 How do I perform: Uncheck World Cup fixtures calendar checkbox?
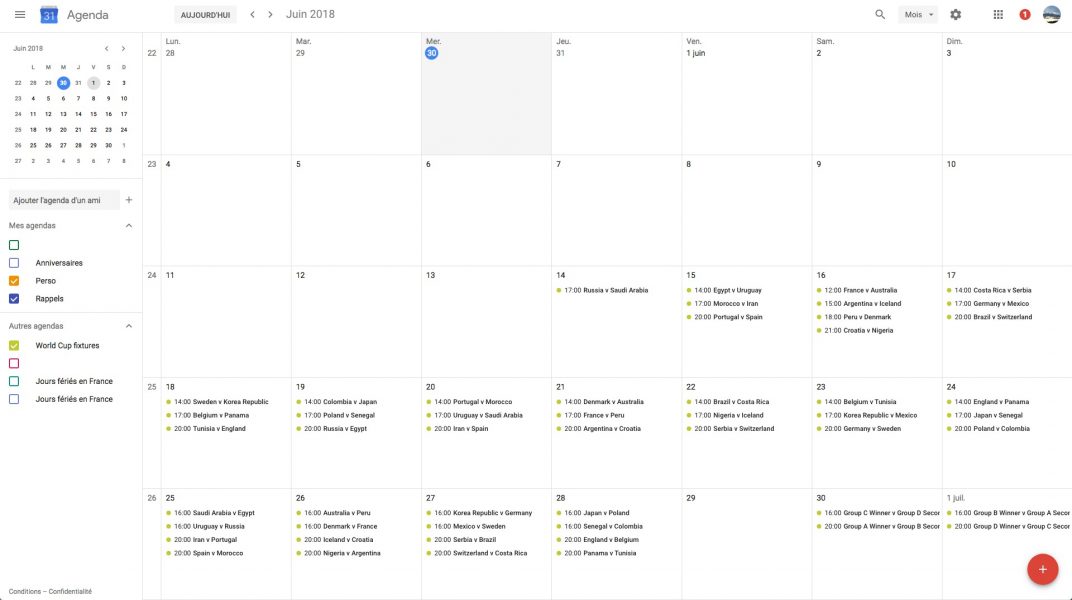click(14, 346)
